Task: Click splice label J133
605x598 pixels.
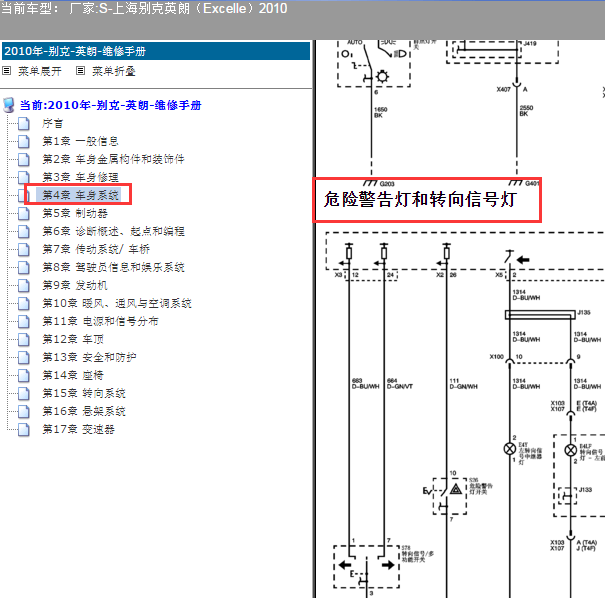Action: coord(585,490)
